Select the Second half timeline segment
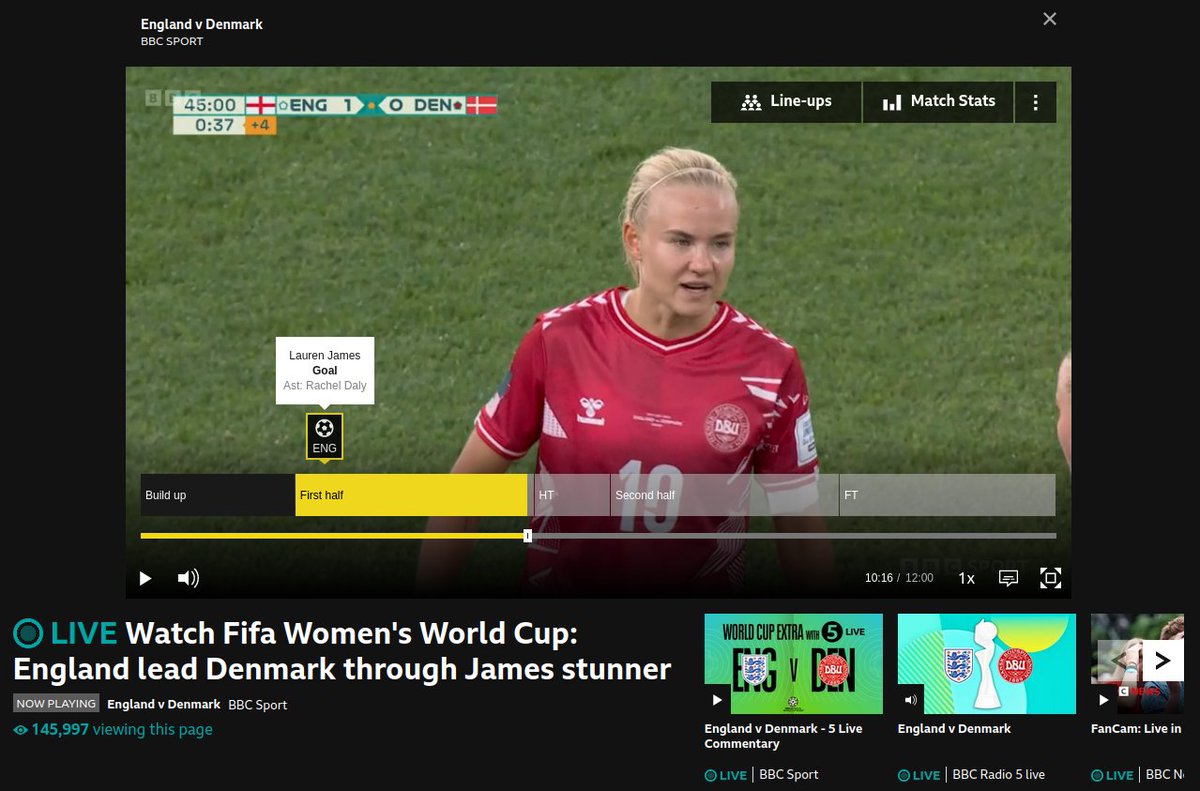1200x791 pixels. [725, 495]
